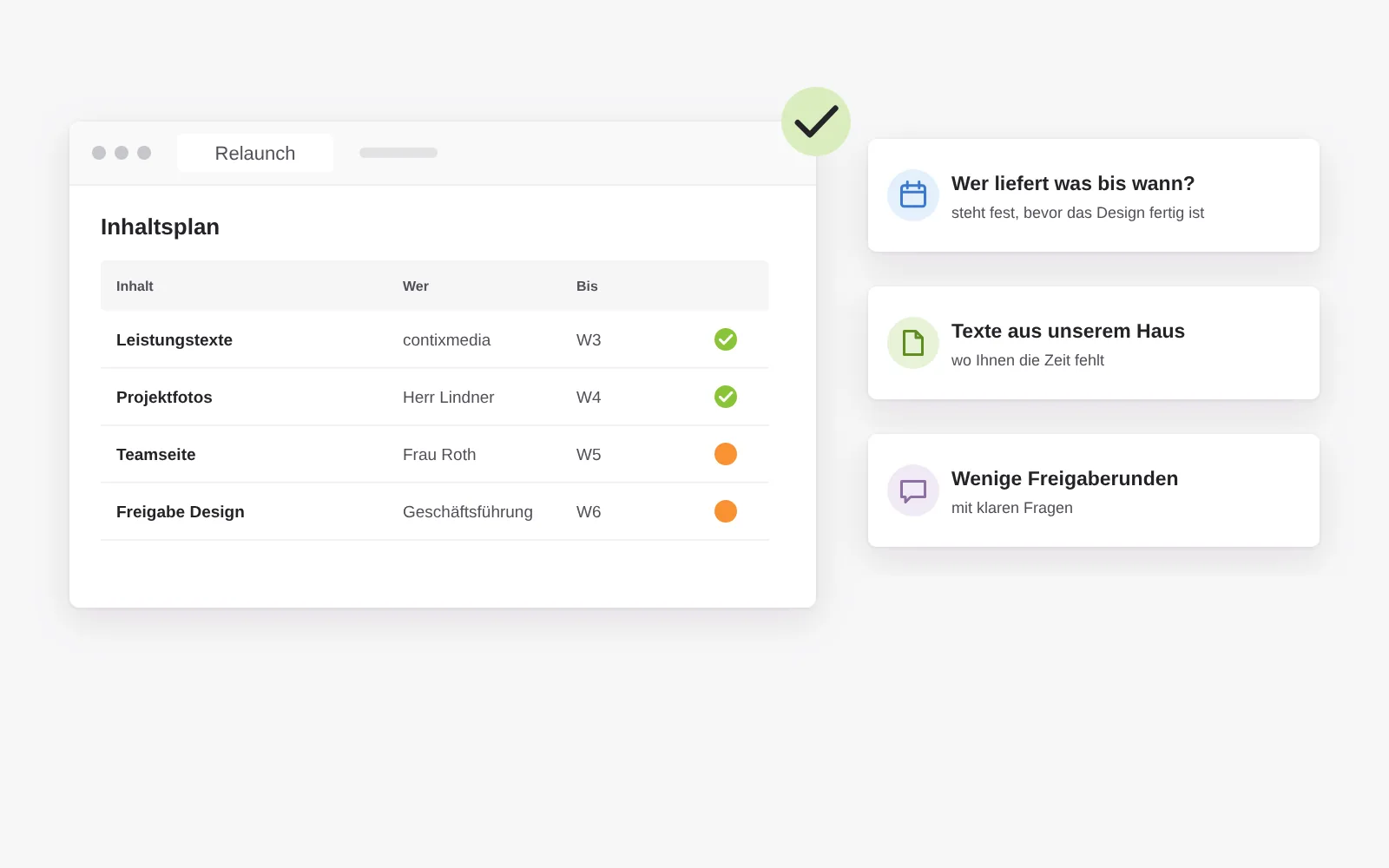Click the green check status for Leistungstexte
This screenshot has height=868, width=1389.
pyautogui.click(x=726, y=339)
